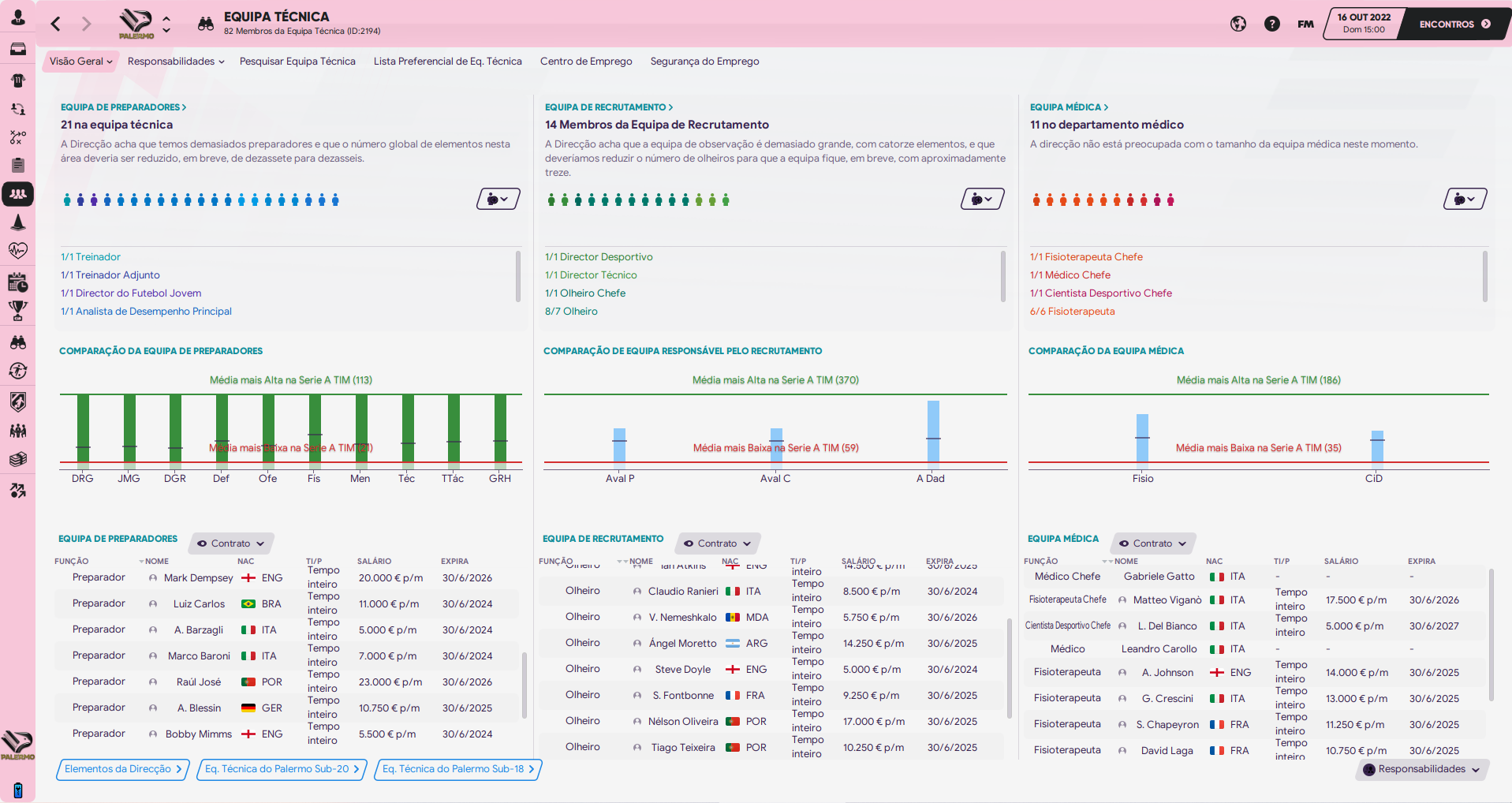Open the Schedule calendar sidebar icon
The height and width of the screenshot is (803, 1512).
point(17,282)
